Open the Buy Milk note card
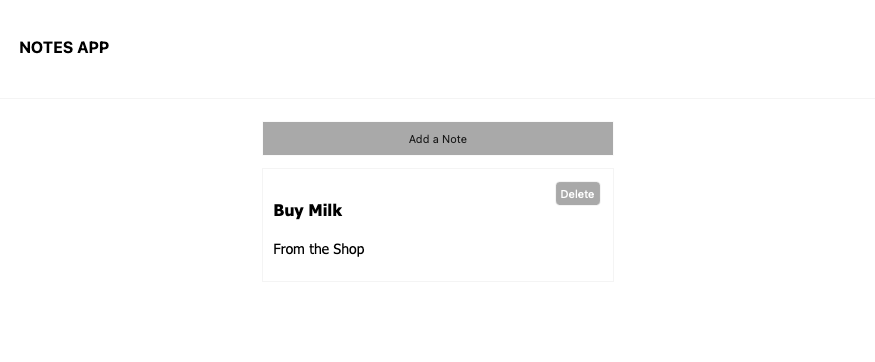Viewport: 875px width, 362px height. (x=438, y=225)
